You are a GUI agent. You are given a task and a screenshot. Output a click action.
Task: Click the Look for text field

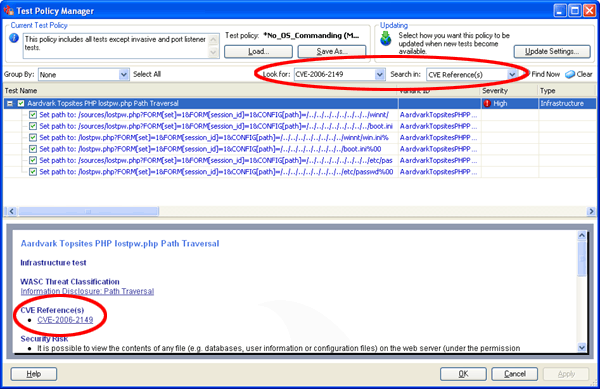click(x=335, y=74)
